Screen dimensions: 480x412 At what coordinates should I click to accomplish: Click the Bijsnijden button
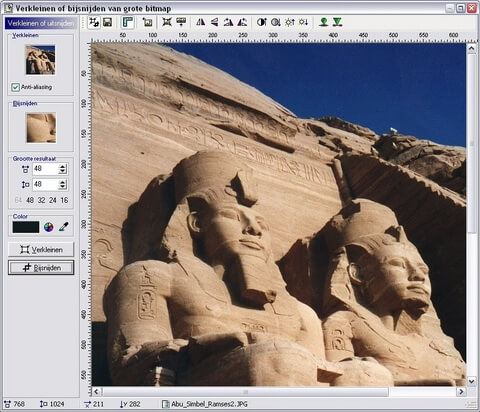(41, 268)
